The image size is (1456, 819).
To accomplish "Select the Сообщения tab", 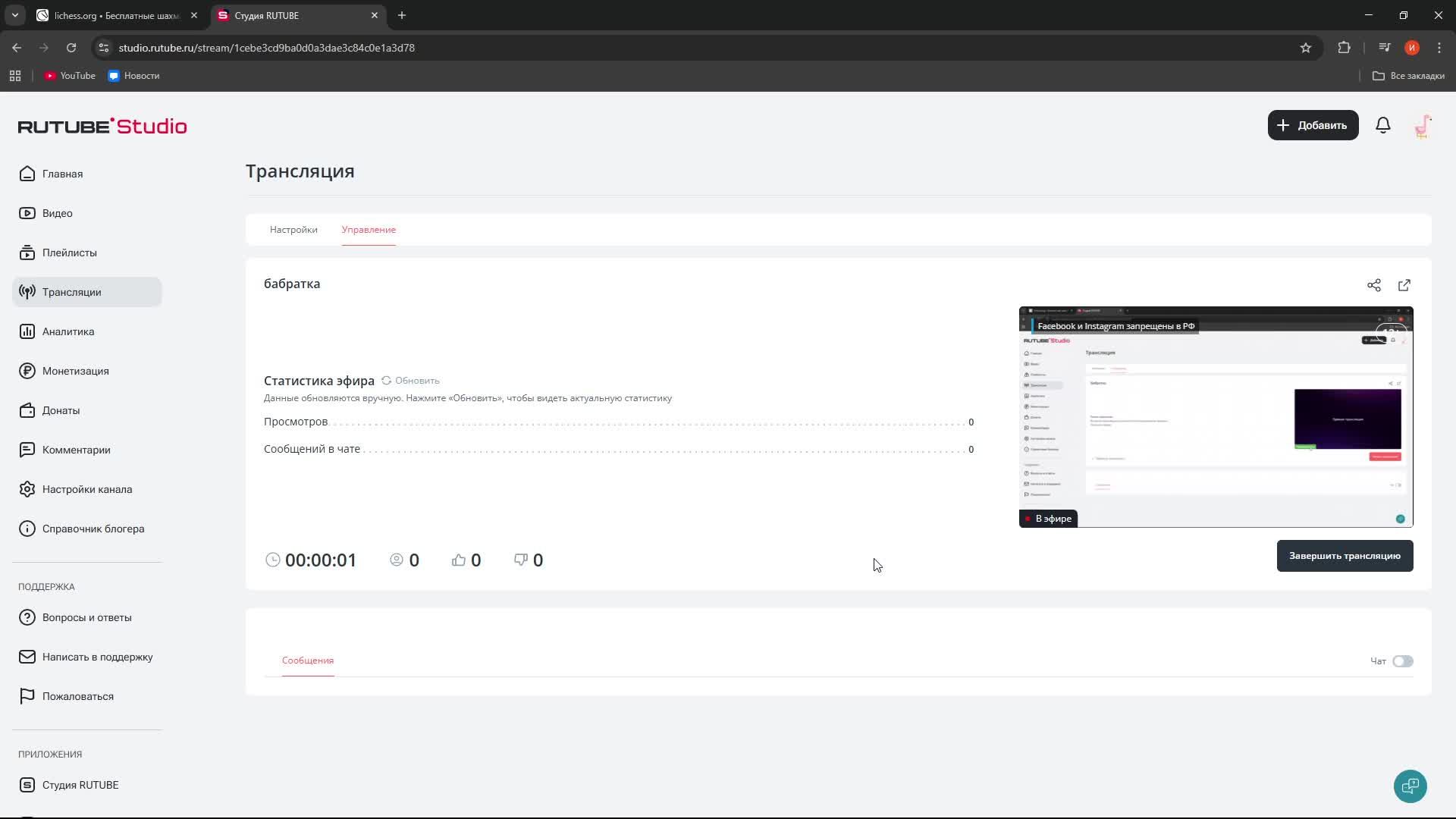I will 307,661.
